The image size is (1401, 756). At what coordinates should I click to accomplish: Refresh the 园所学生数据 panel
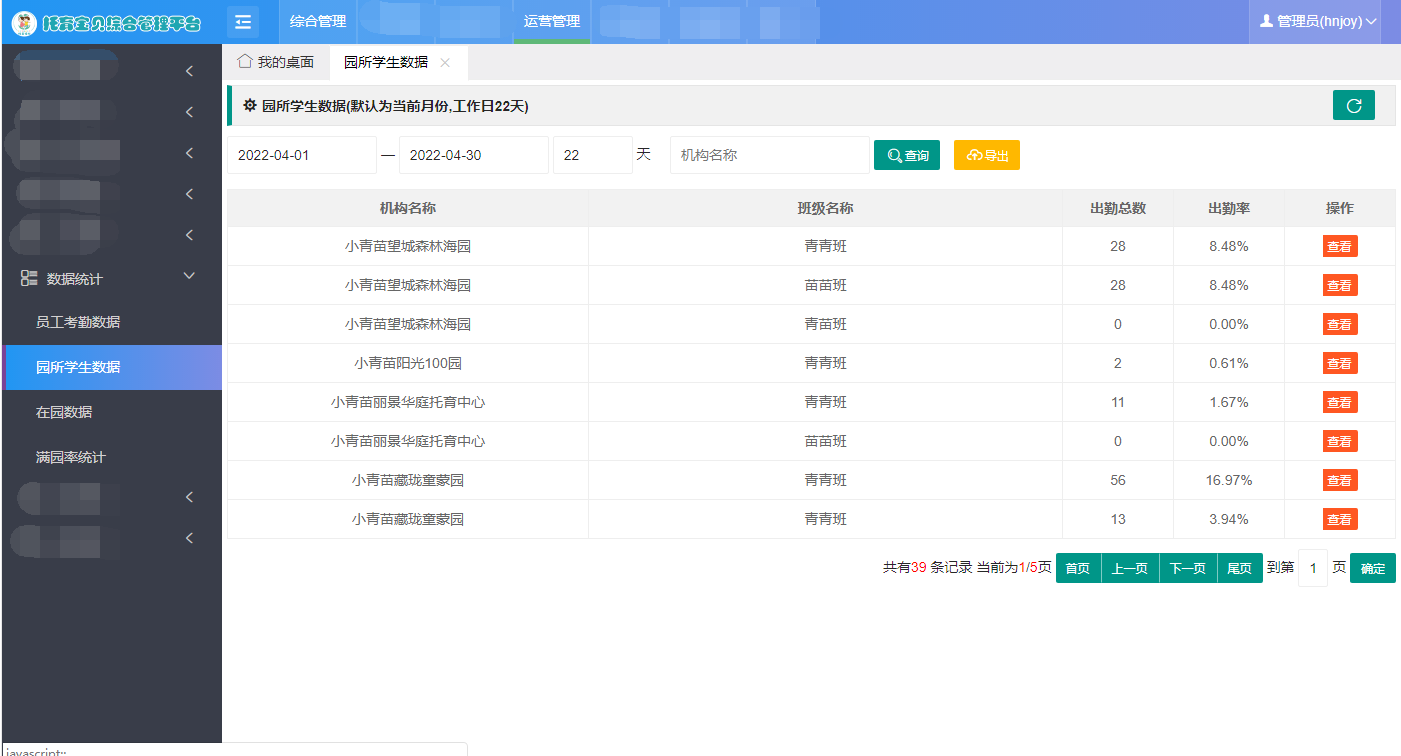[1354, 105]
